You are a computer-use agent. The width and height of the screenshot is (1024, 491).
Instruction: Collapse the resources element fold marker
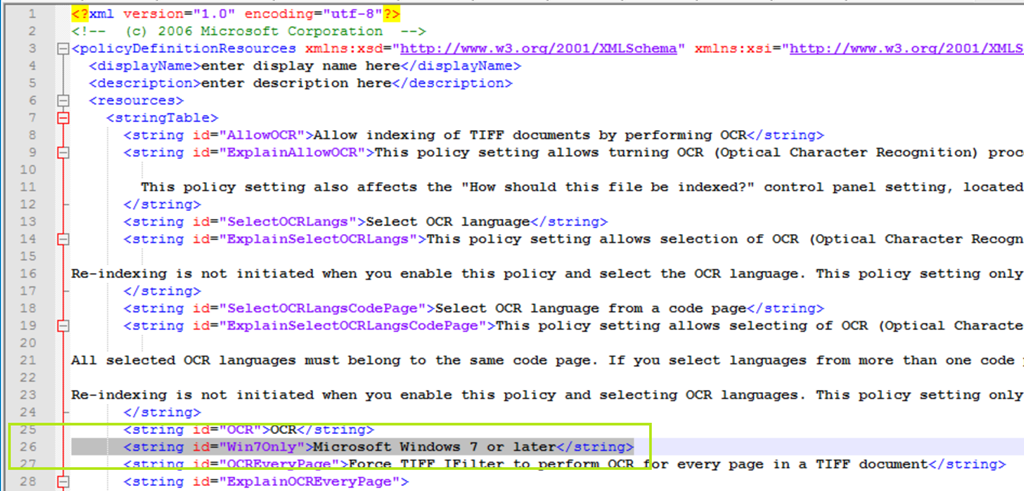click(65, 101)
